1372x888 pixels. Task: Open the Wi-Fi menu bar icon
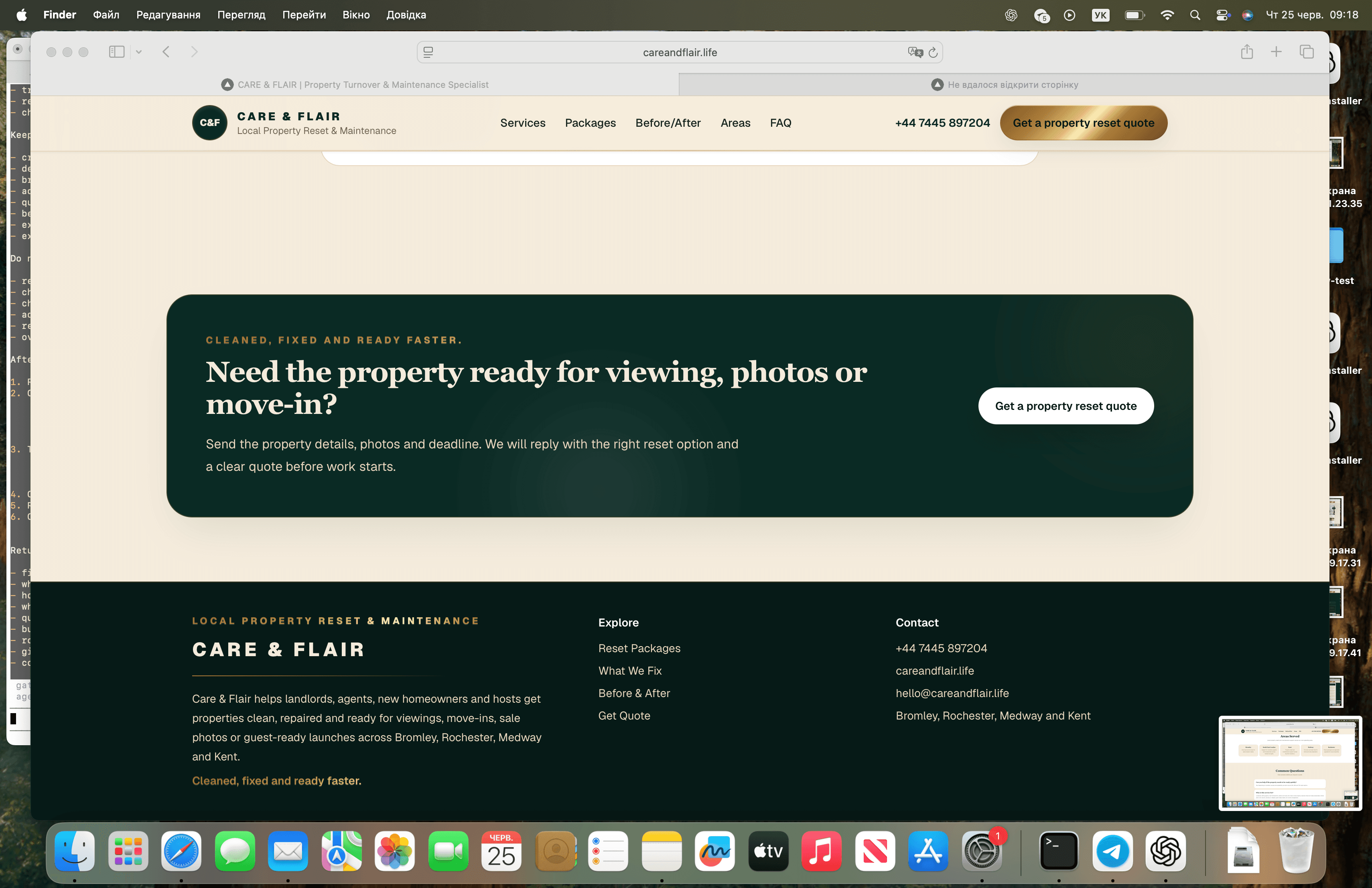tap(1167, 15)
